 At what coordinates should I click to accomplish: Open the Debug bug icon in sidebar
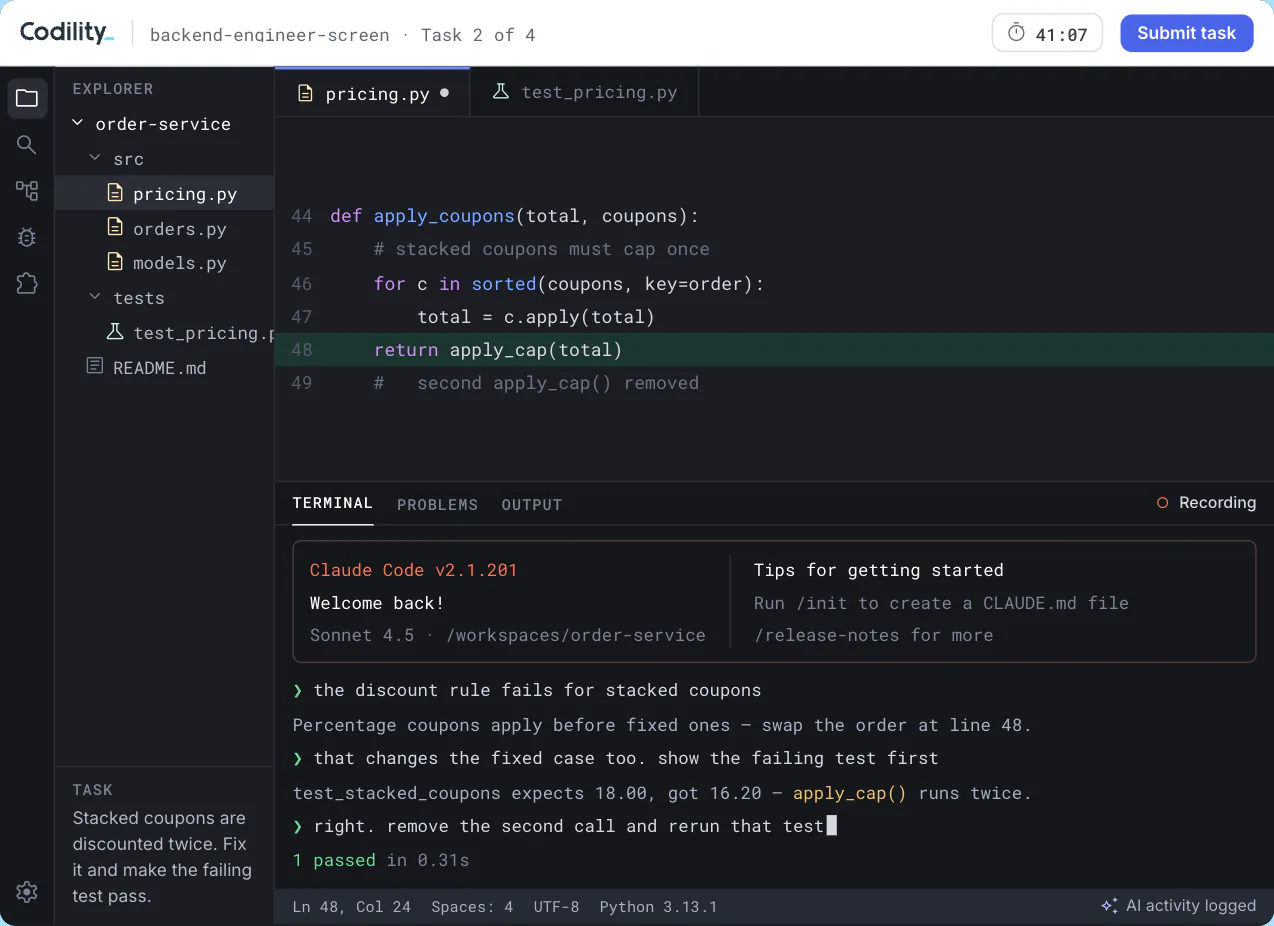(27, 237)
